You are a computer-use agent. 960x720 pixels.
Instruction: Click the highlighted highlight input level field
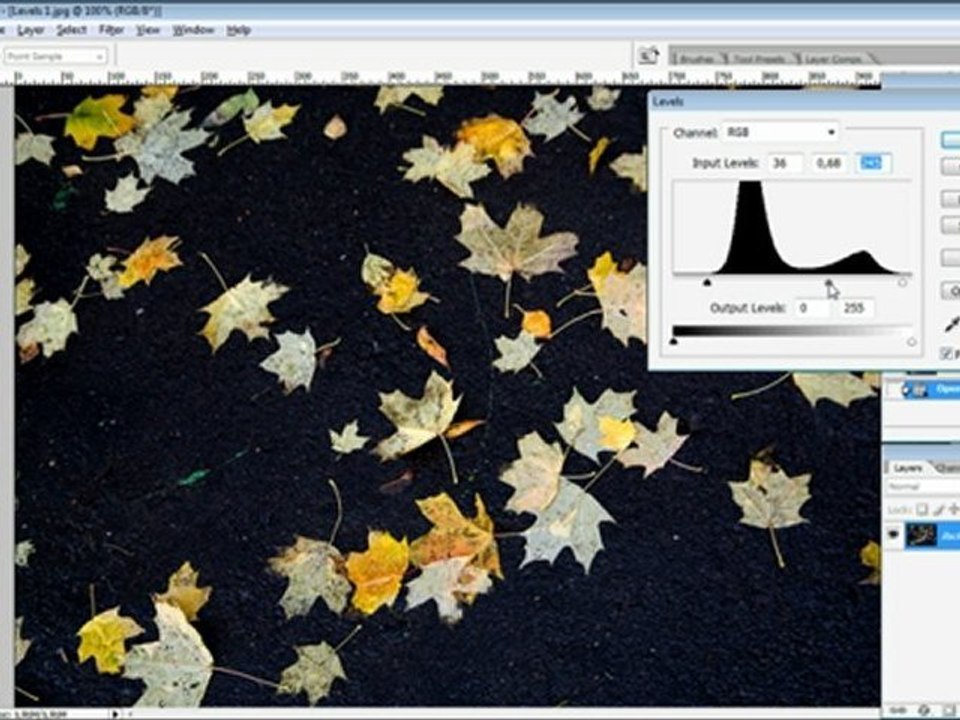873,163
